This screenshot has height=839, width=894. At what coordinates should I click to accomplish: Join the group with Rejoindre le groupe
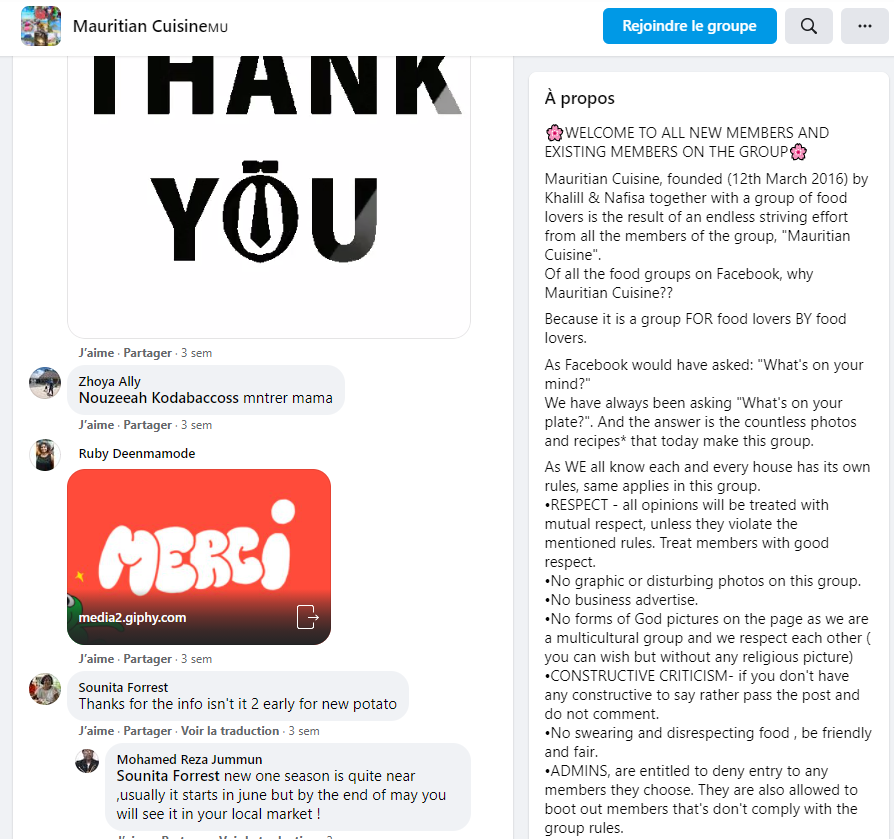689,26
